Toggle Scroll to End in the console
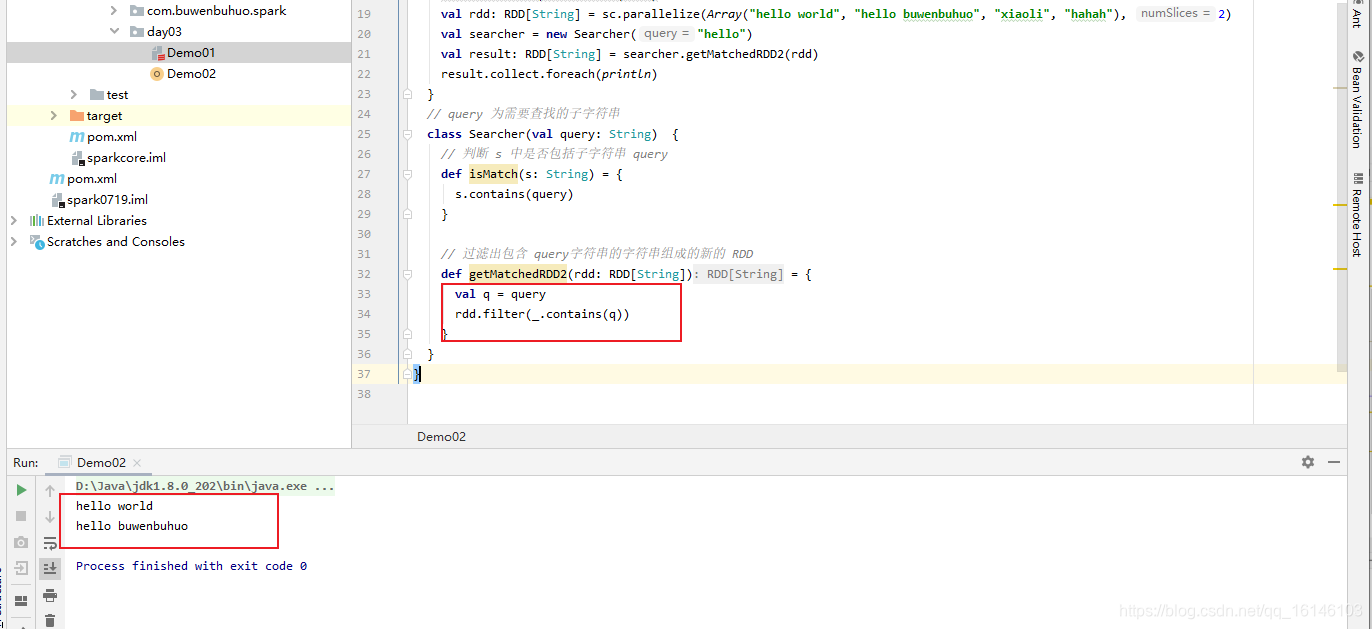The height and width of the screenshot is (629, 1372). point(50,568)
